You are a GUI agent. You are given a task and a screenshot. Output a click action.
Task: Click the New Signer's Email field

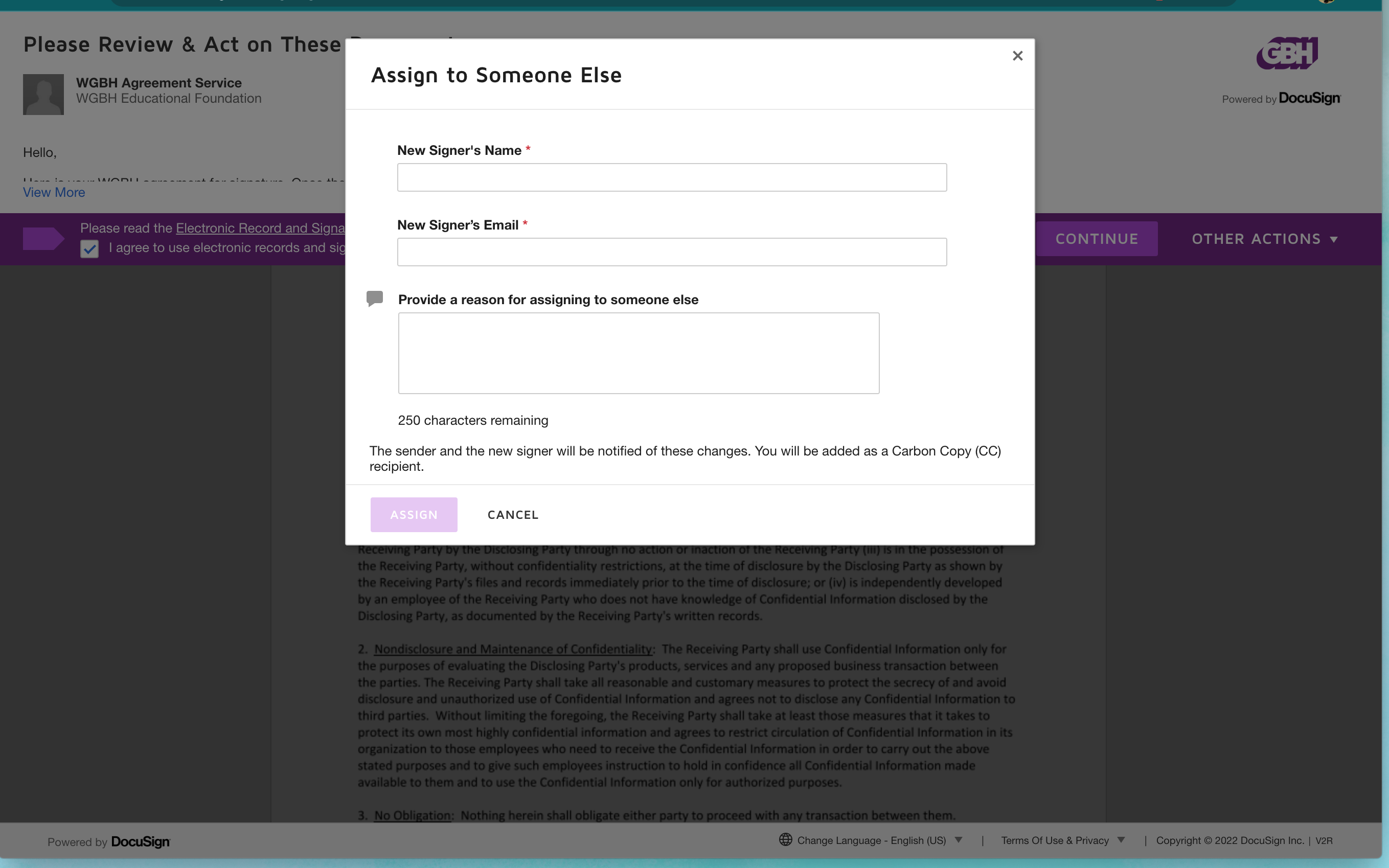coord(672,252)
